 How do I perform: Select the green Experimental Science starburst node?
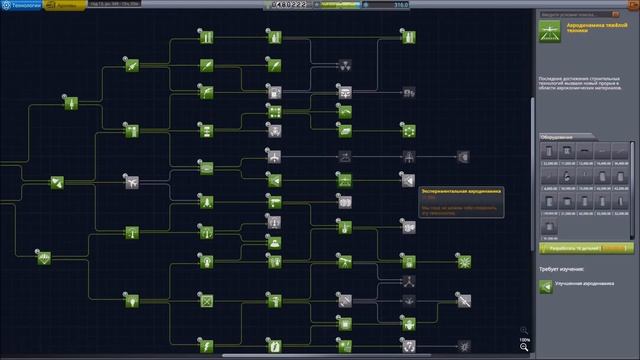pyautogui.click(x=464, y=262)
